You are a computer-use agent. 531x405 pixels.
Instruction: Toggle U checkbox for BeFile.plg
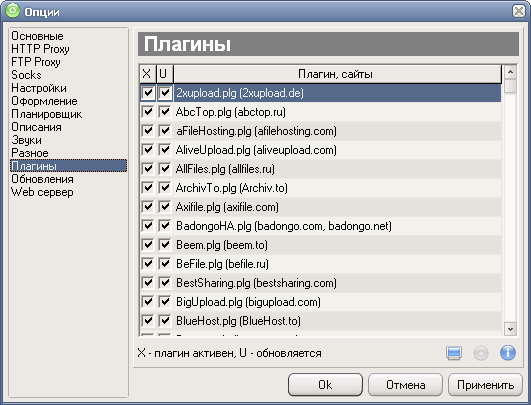click(165, 263)
